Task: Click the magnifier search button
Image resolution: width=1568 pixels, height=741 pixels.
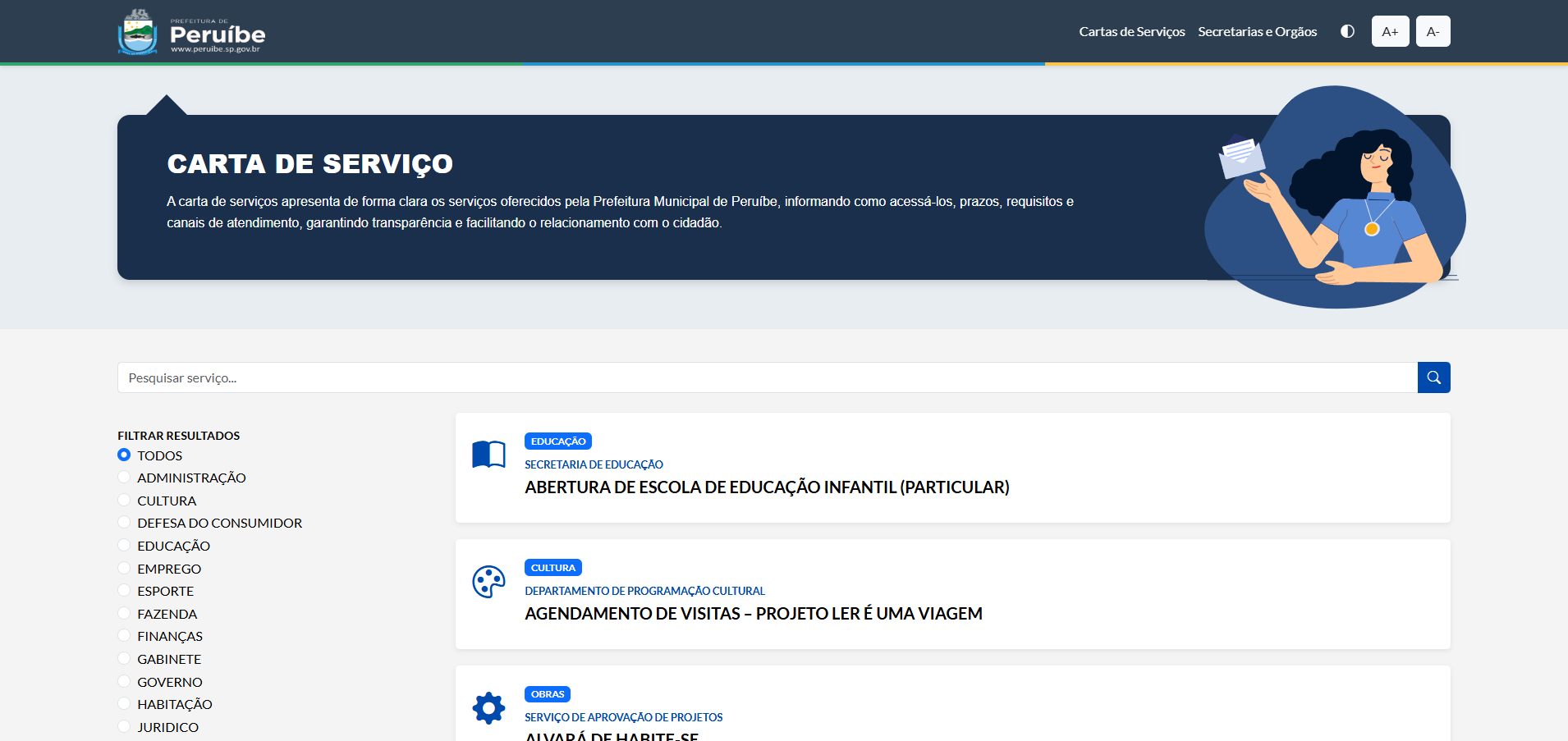Action: click(x=1433, y=377)
